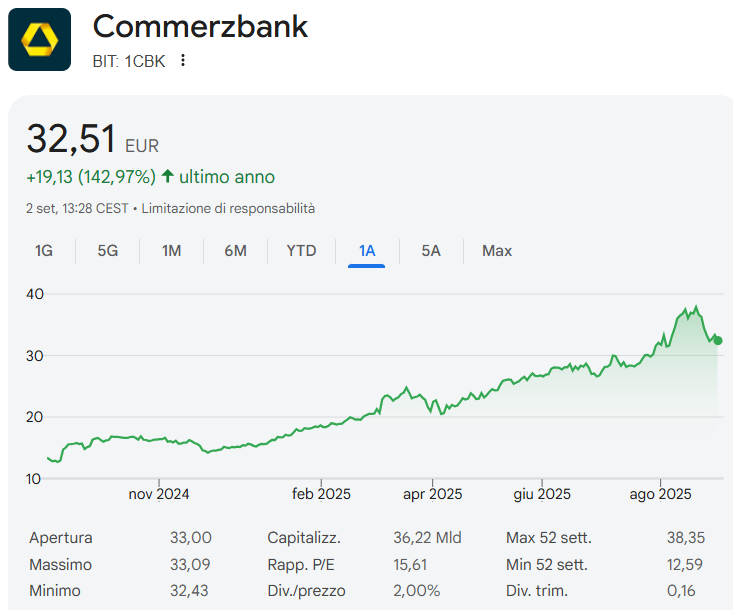
Task: Click the 52-week high value 38,35
Action: tap(686, 538)
